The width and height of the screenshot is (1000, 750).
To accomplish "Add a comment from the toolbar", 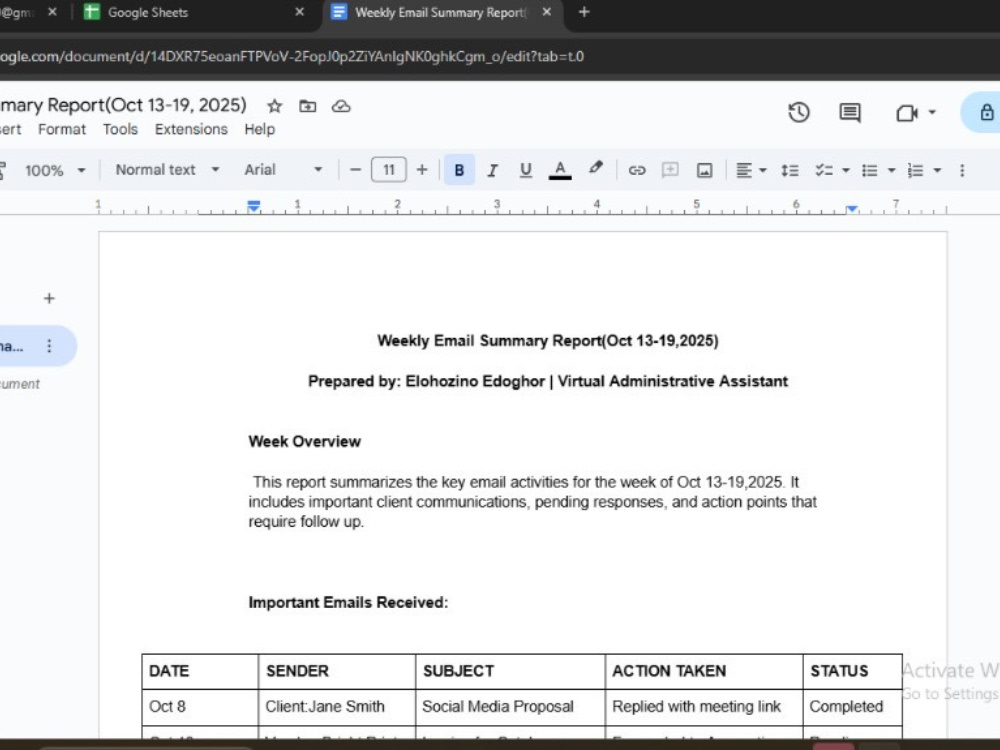I will pos(670,170).
